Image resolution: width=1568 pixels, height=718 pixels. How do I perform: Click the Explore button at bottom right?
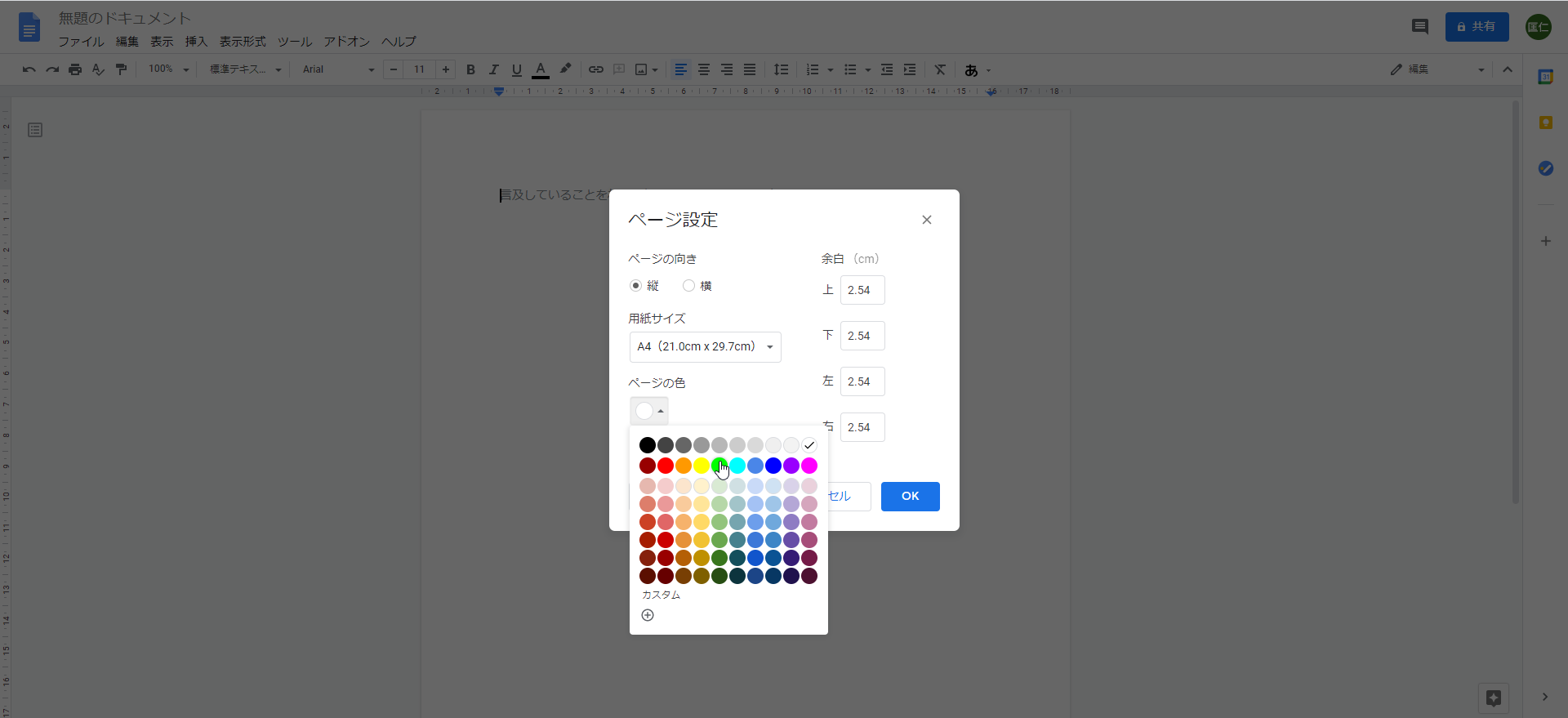(1494, 698)
